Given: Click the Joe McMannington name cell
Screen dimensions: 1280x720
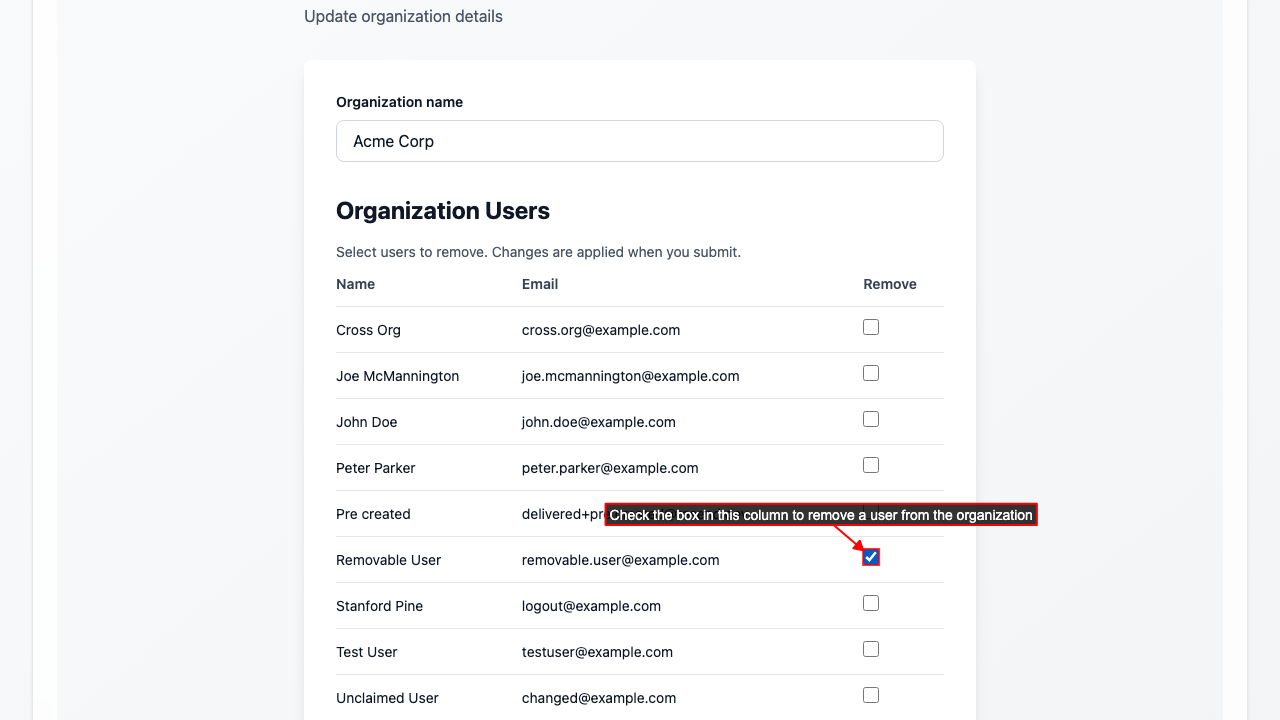Looking at the screenshot, I should tap(397, 376).
